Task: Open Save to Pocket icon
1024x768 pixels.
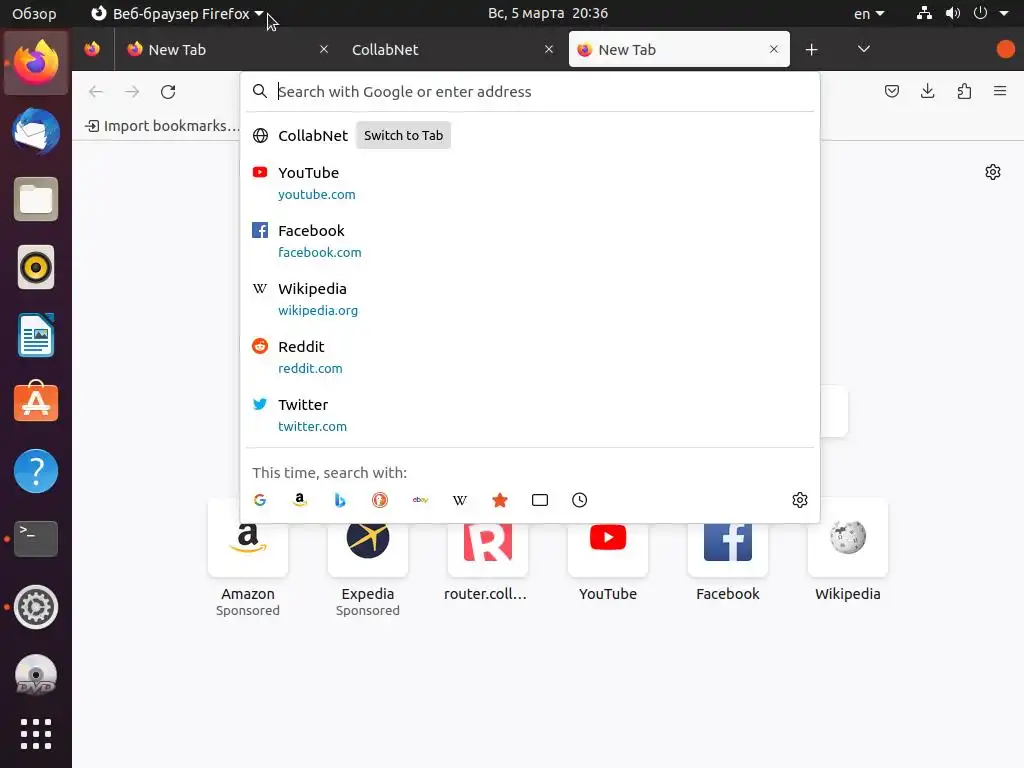Action: [891, 91]
